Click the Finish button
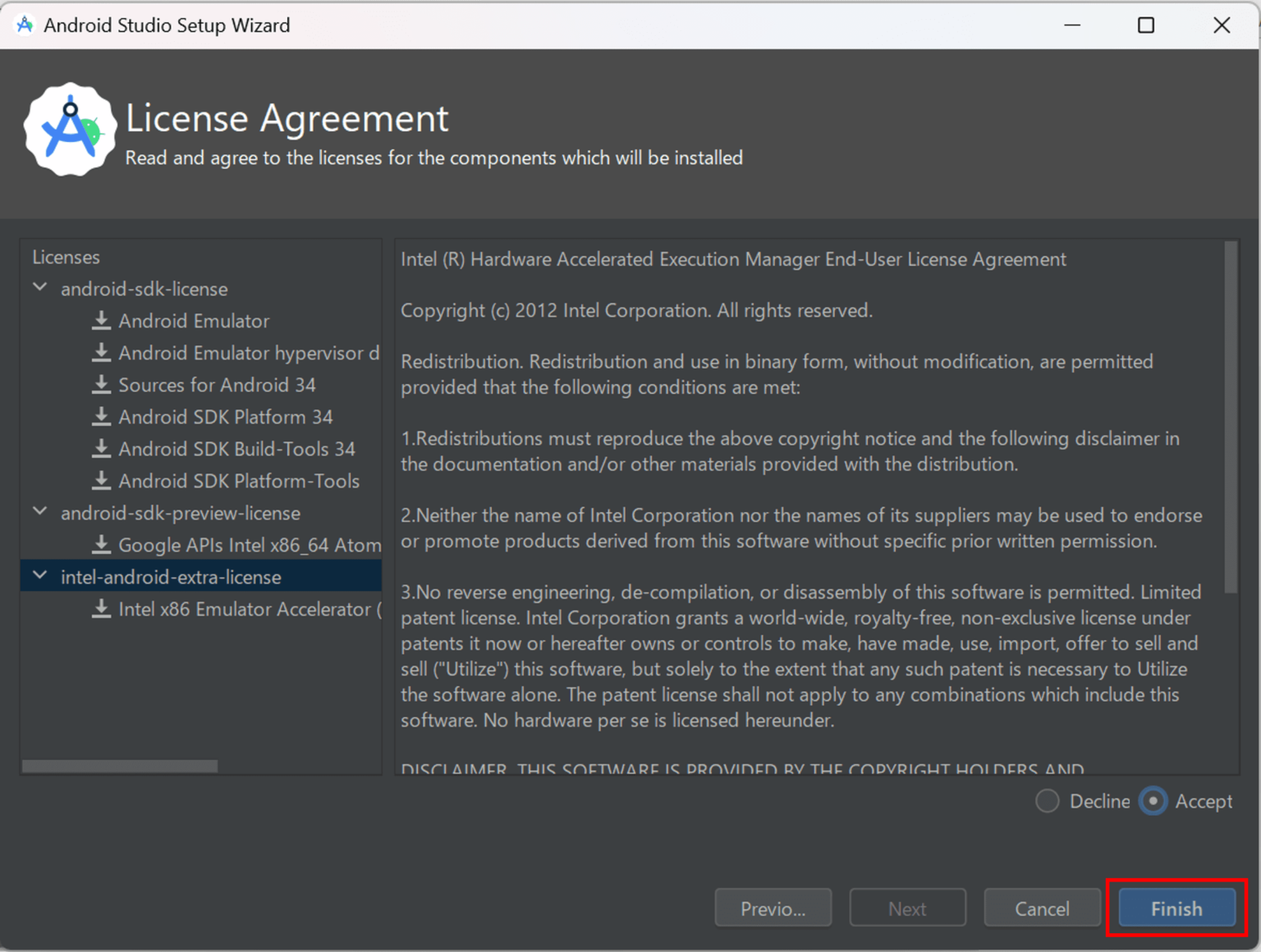This screenshot has width=1261, height=952. pyautogui.click(x=1176, y=908)
